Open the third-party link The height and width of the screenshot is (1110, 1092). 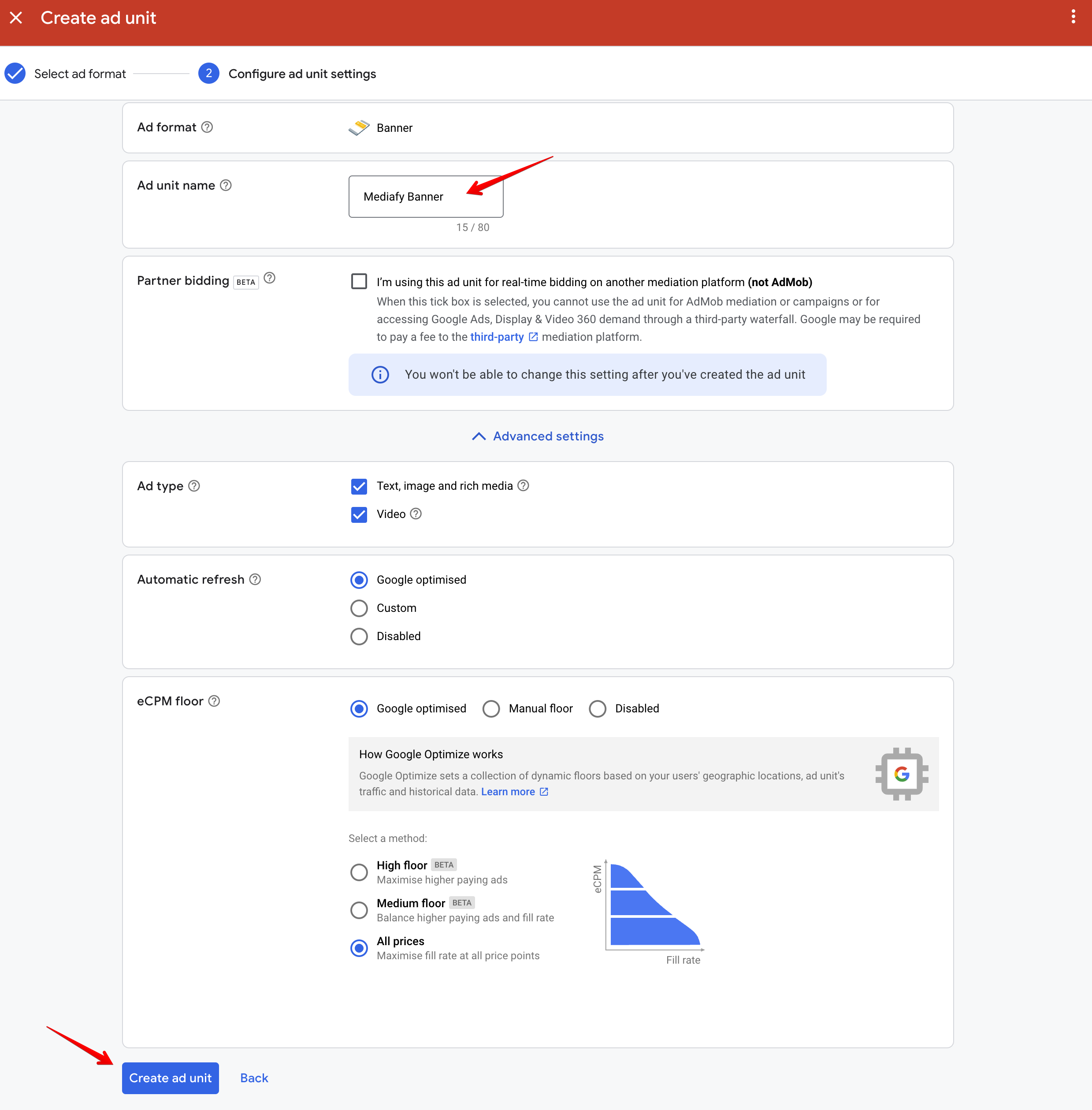497,337
